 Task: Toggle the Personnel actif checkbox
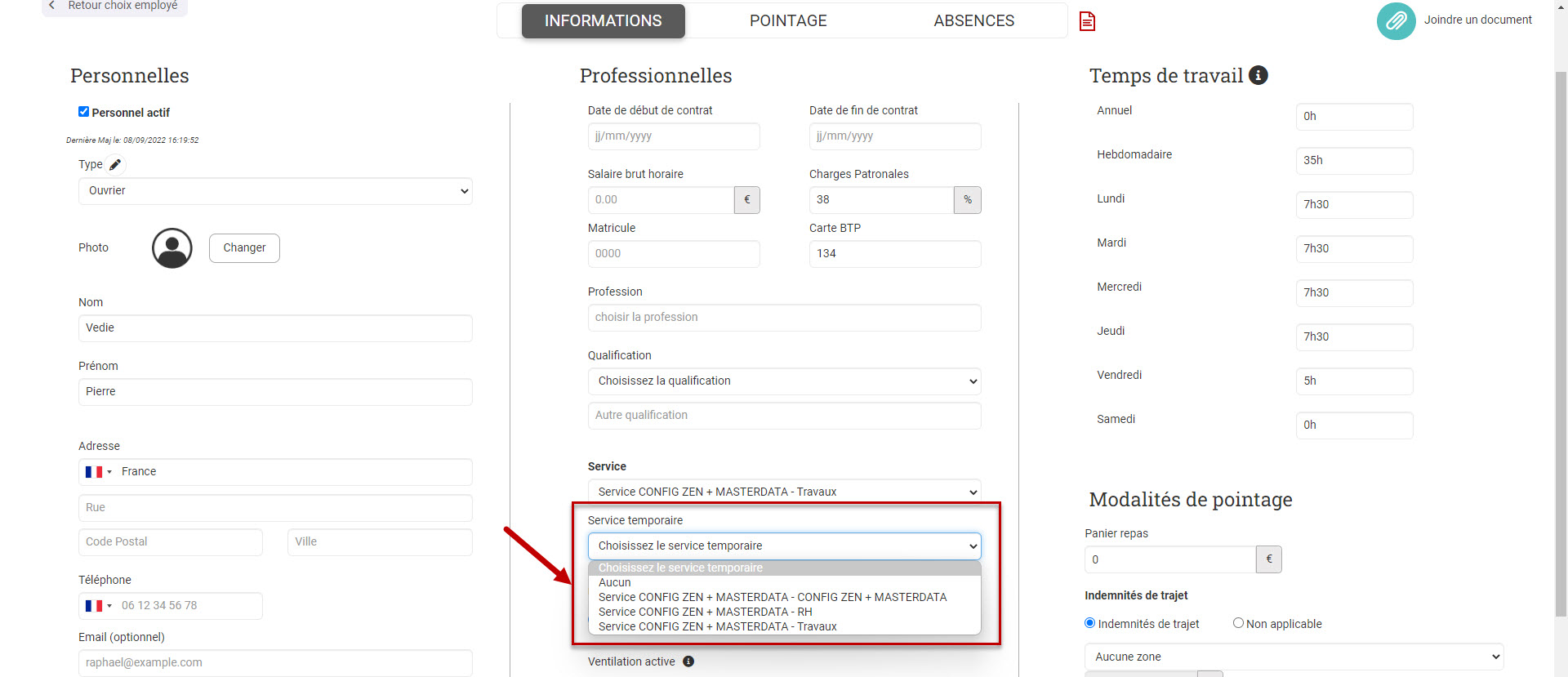pyautogui.click(x=83, y=112)
